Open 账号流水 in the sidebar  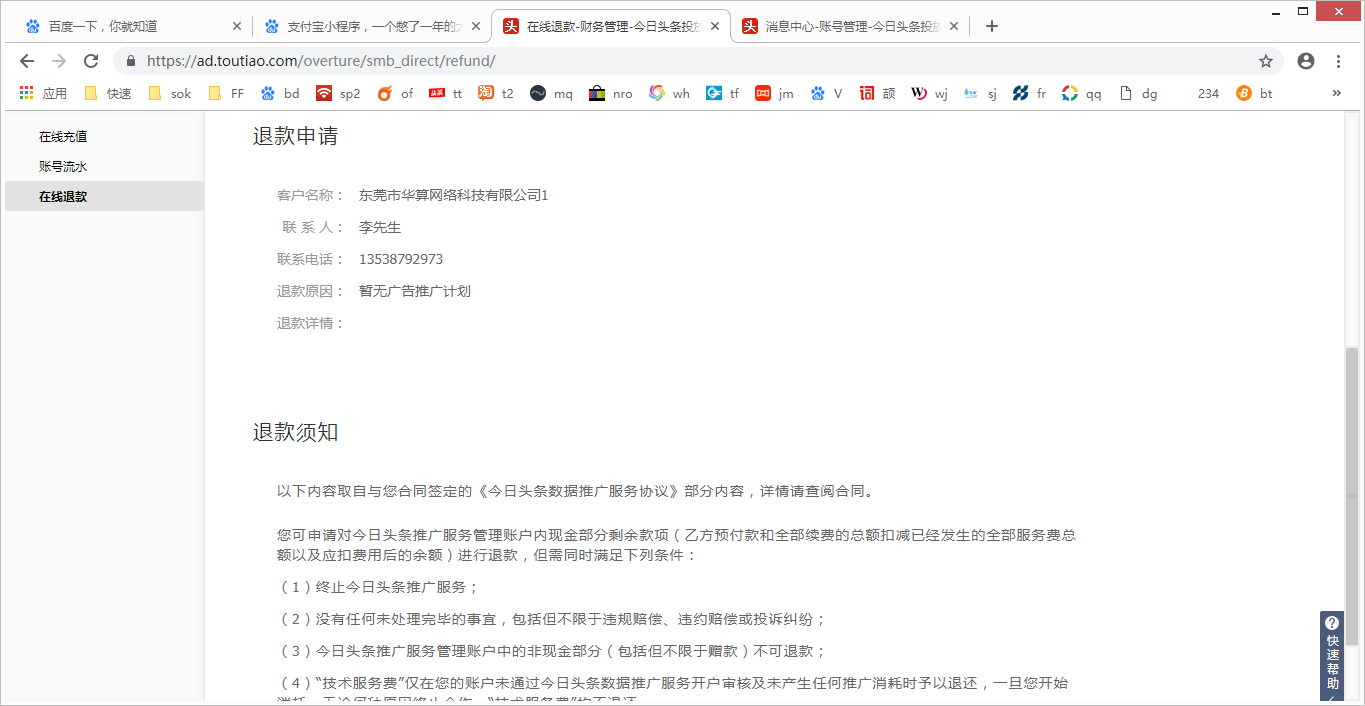point(63,167)
